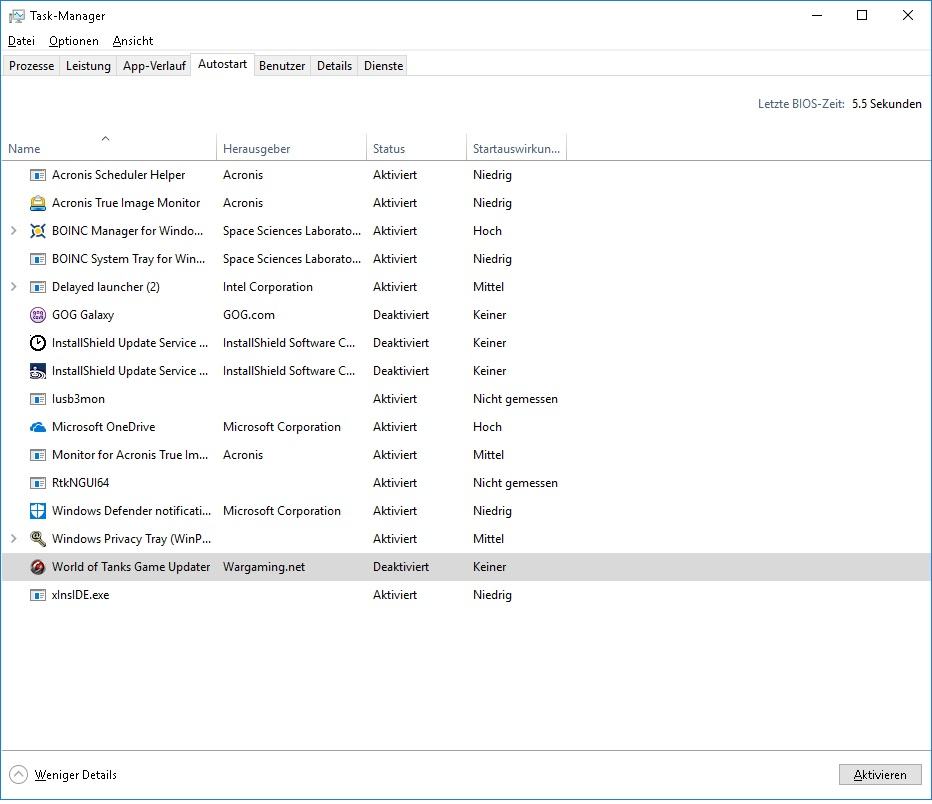Viewport: 932px width, 804px height.
Task: Click the BOINC Manager star icon
Action: (x=37, y=231)
